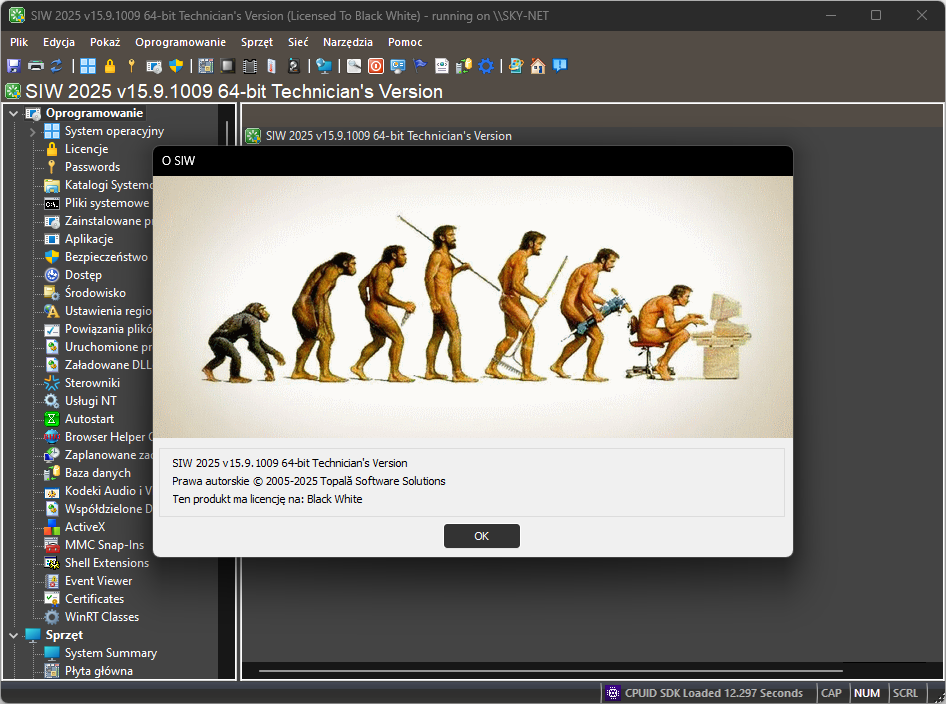Select WinRT Classes tree item

(x=101, y=617)
